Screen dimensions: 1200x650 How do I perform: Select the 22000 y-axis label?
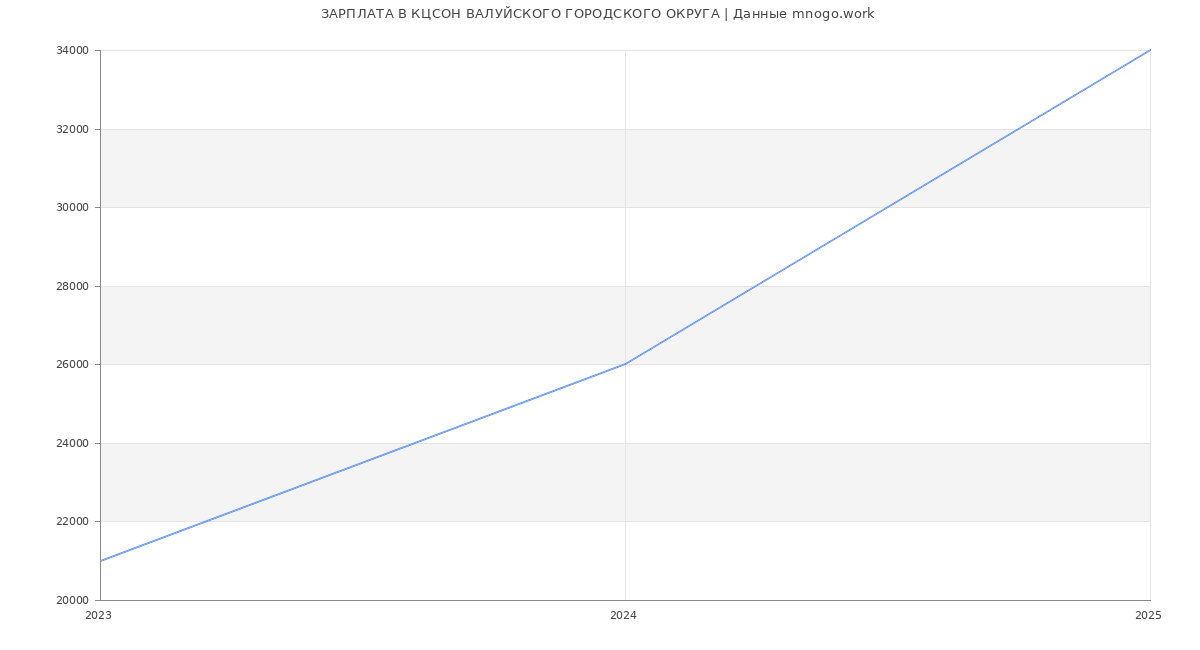point(74,522)
